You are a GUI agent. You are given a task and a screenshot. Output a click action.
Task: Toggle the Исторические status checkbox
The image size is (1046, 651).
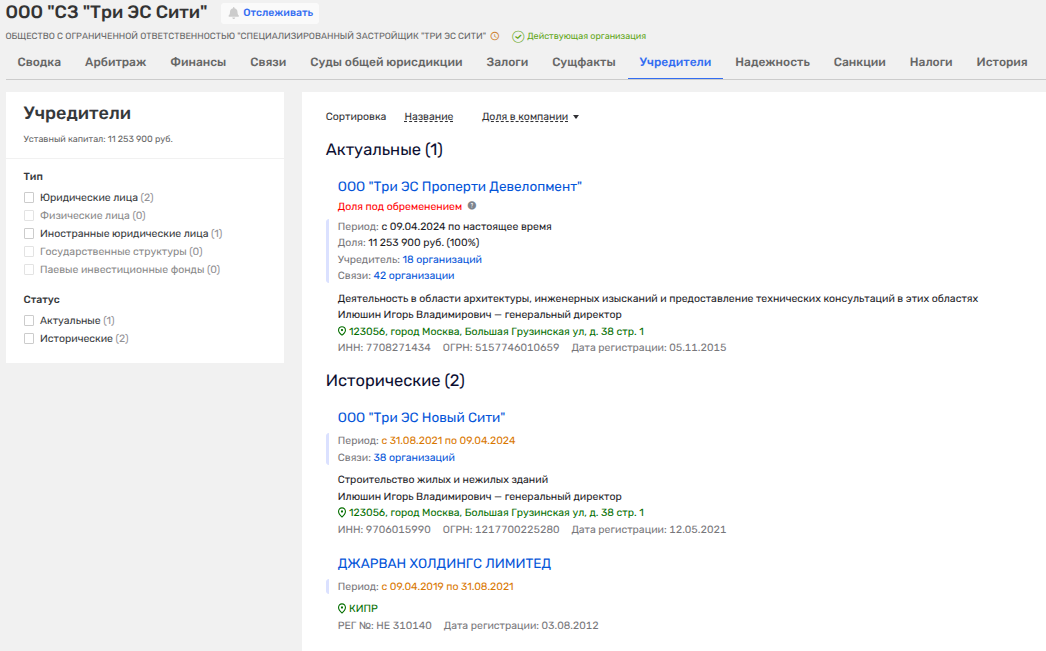click(30, 339)
